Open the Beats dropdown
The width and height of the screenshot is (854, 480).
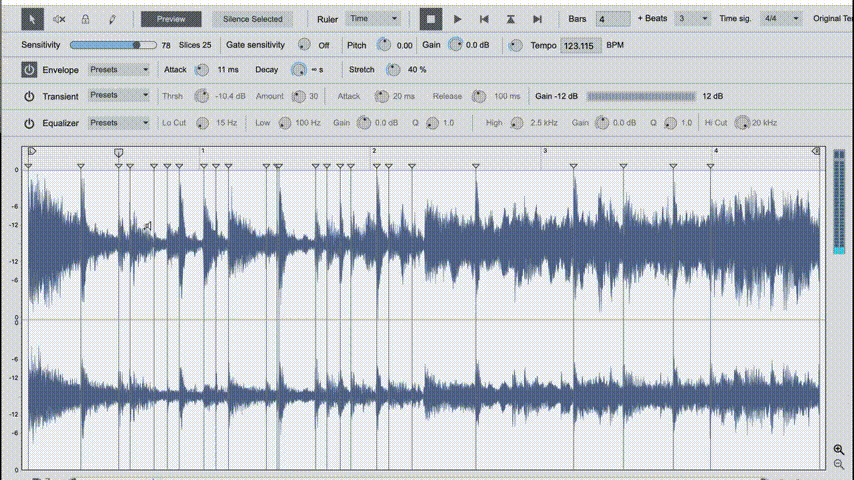pyautogui.click(x=692, y=19)
